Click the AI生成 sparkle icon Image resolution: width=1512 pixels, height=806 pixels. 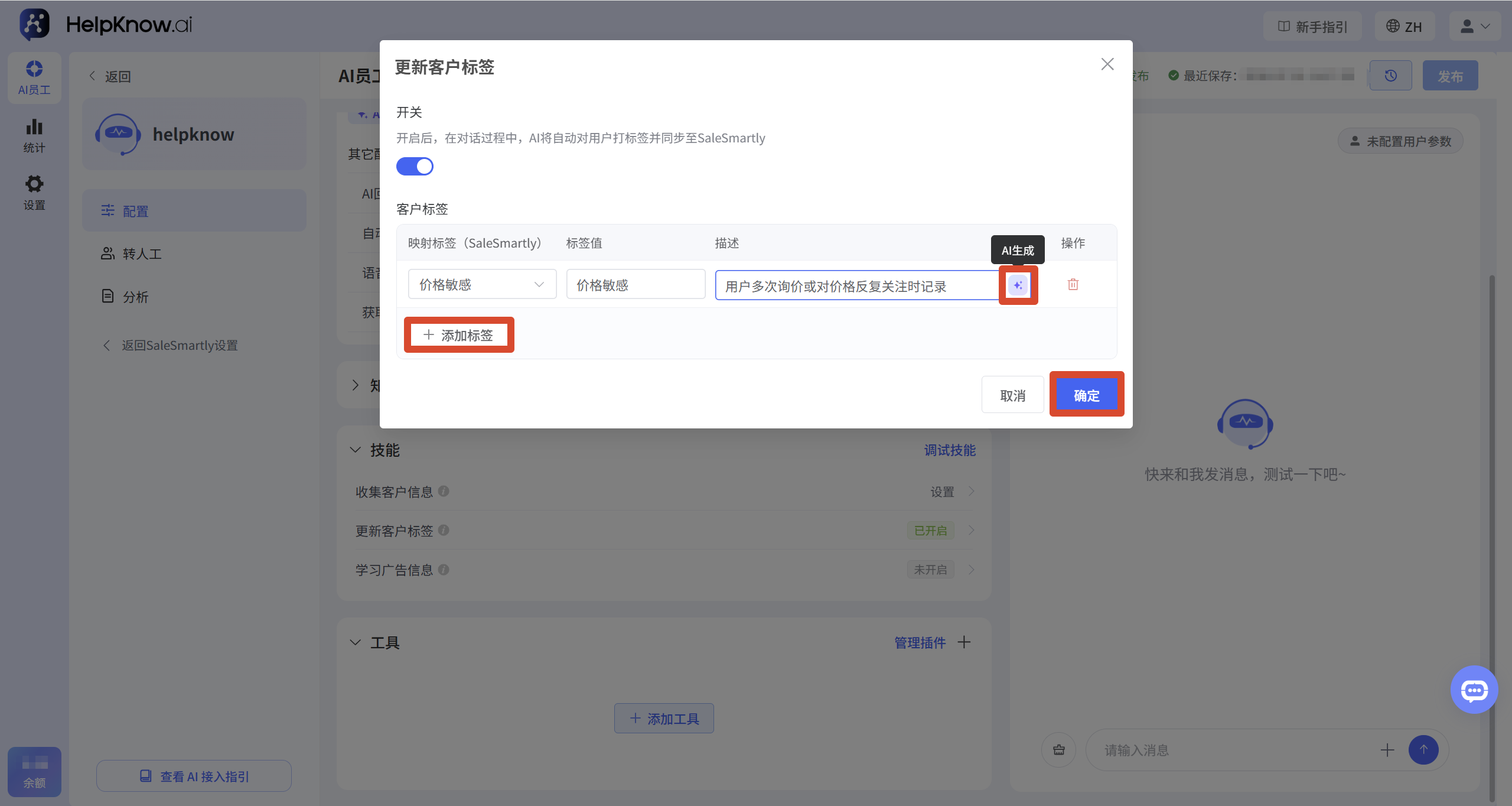(x=1018, y=285)
